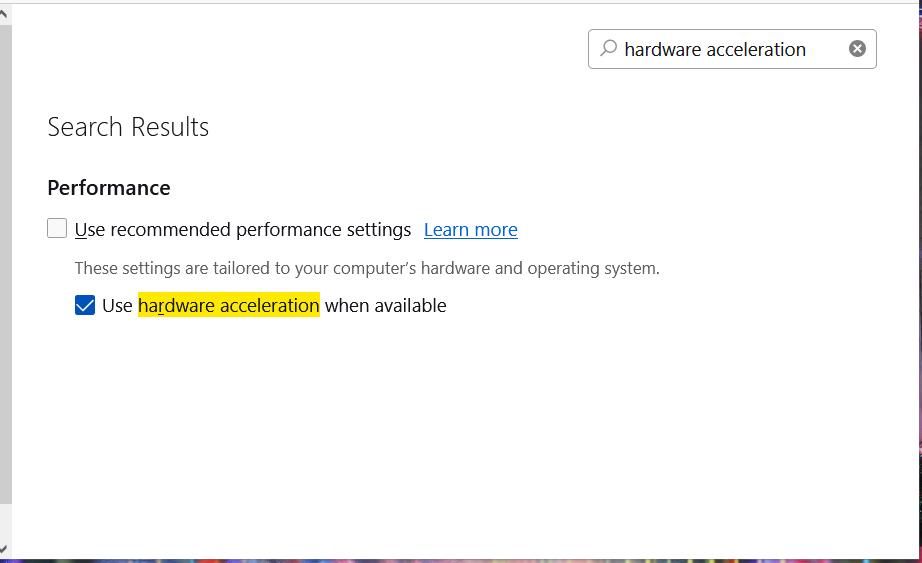Click the magnifier icon in the search box
The image size is (922, 563).
[x=608, y=48]
